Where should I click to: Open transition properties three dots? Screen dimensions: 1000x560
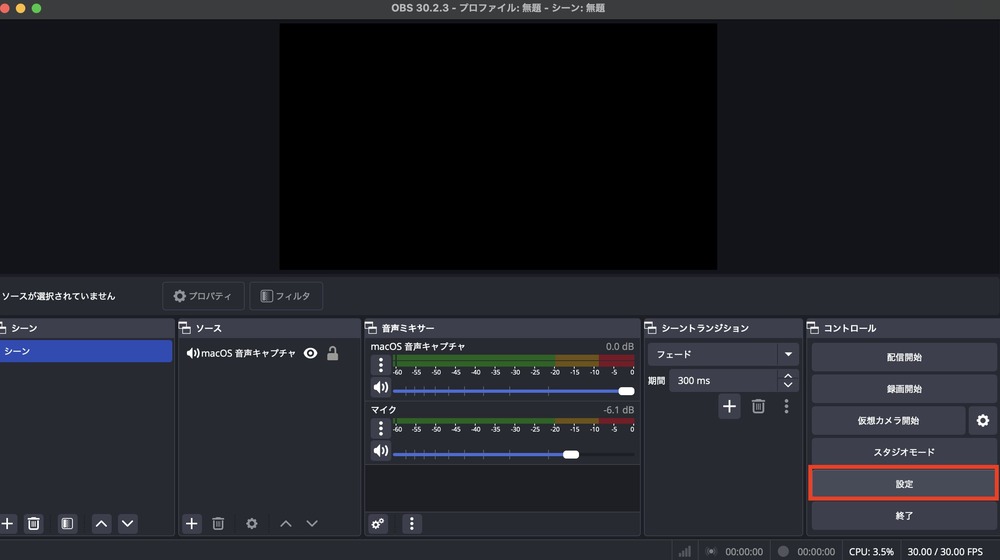coord(786,406)
